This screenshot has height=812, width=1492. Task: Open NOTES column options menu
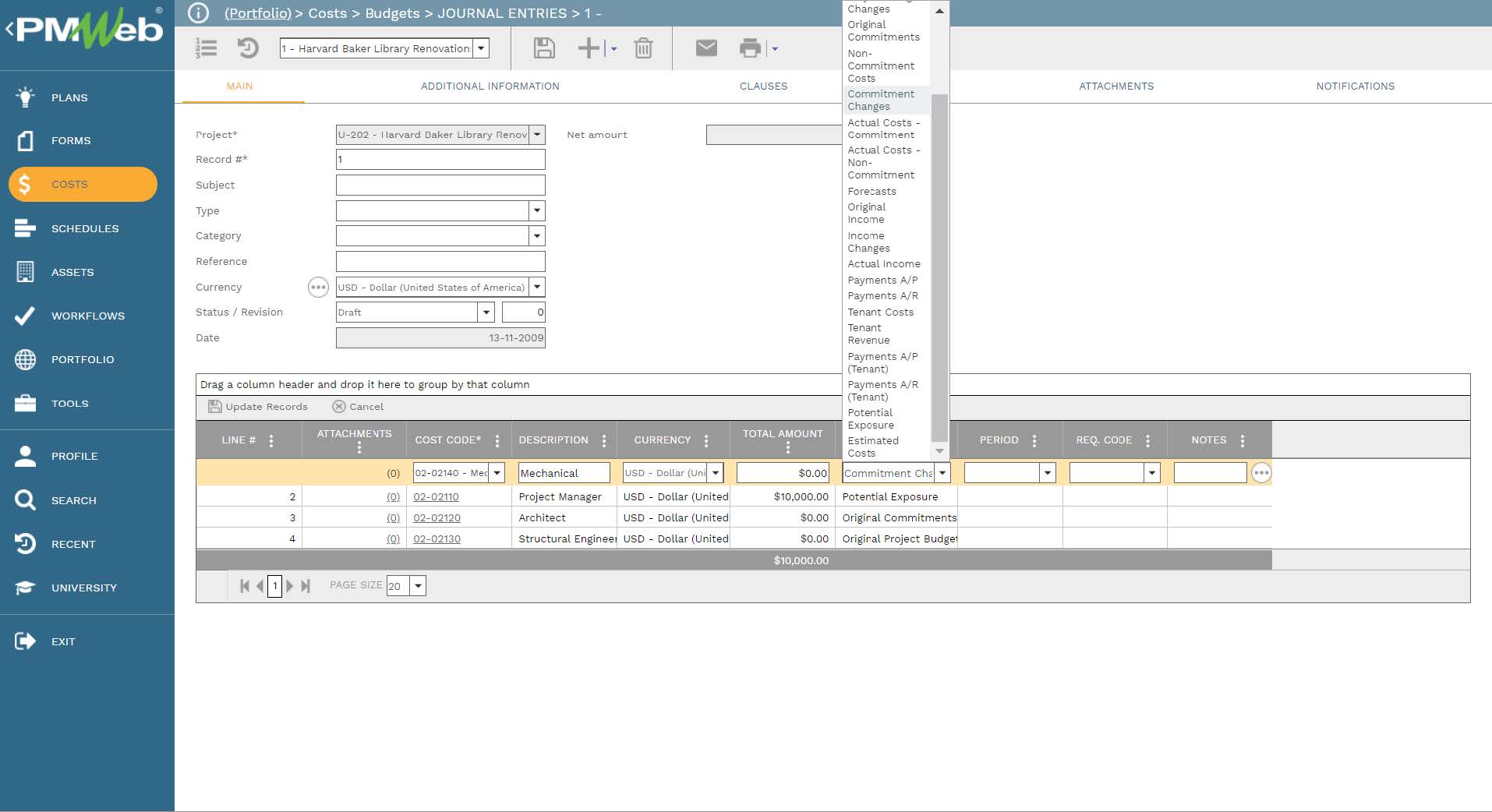1243,440
